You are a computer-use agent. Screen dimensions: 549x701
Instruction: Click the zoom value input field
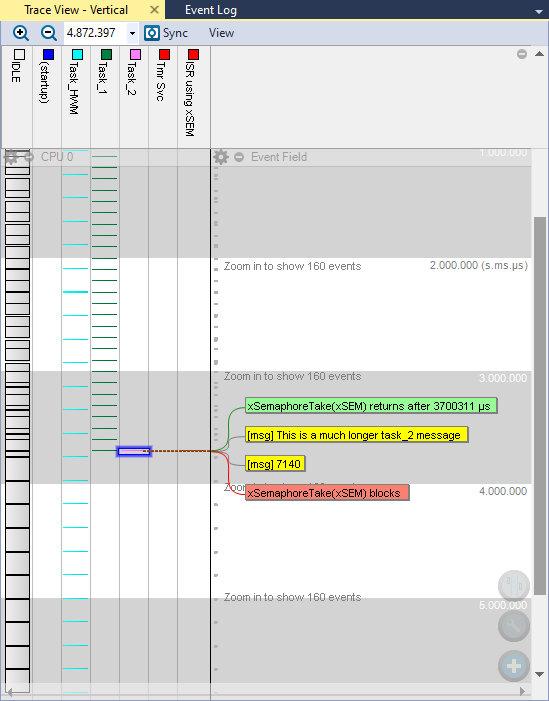tap(95, 33)
